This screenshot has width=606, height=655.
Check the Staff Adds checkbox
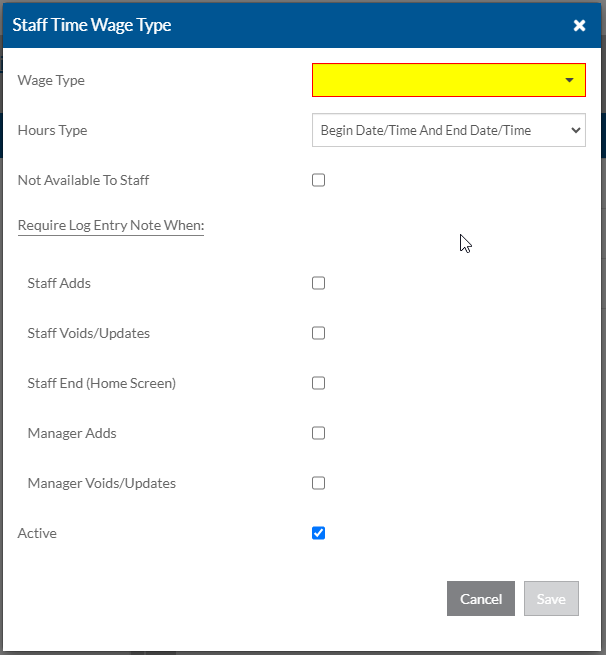pyautogui.click(x=318, y=283)
